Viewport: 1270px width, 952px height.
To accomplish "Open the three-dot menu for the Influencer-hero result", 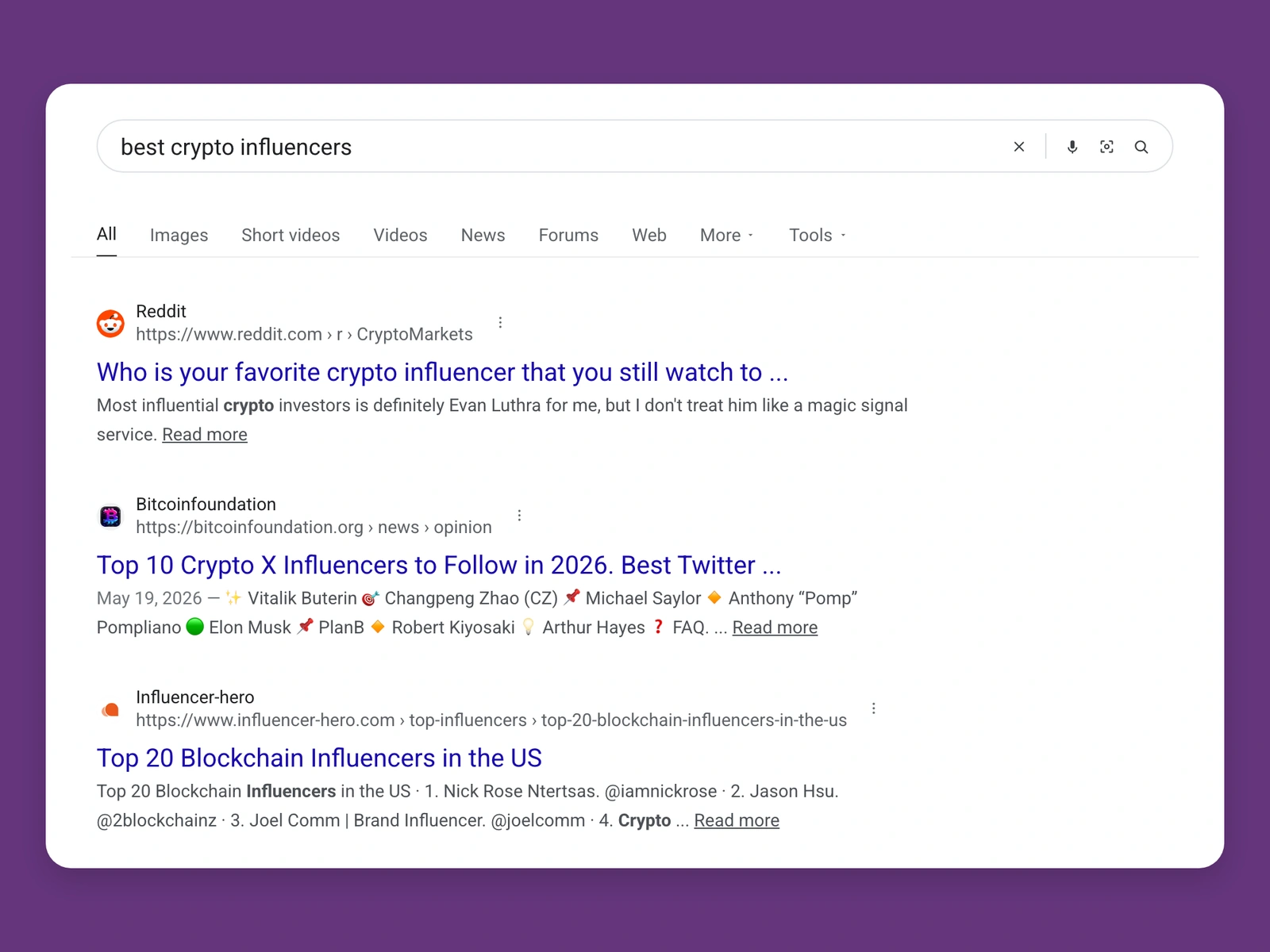I will (874, 708).
